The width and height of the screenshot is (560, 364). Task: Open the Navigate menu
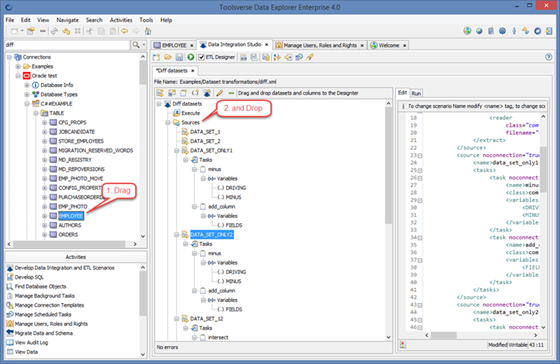(68, 20)
